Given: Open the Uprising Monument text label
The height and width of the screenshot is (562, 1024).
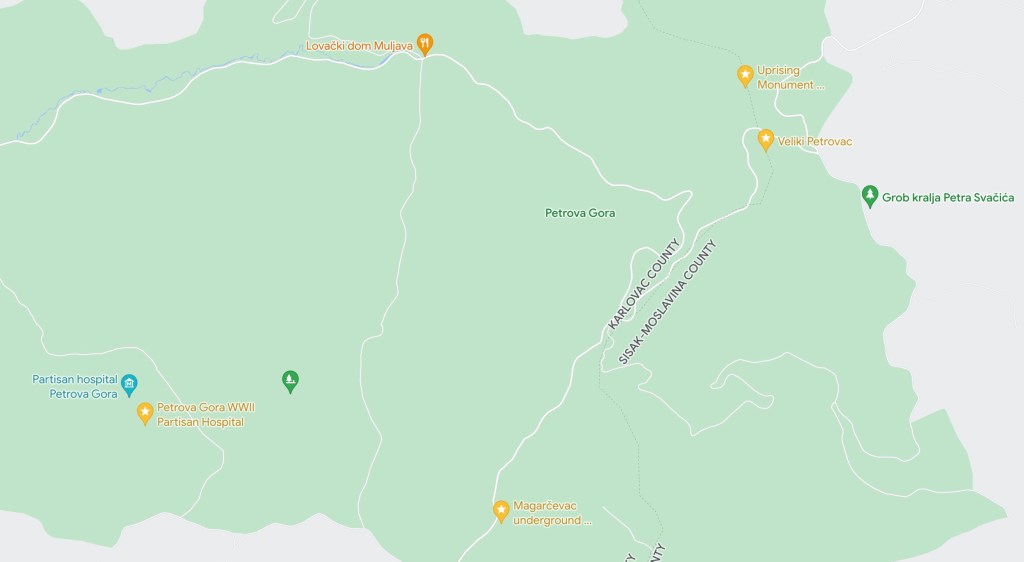Looking at the screenshot, I should point(790,77).
